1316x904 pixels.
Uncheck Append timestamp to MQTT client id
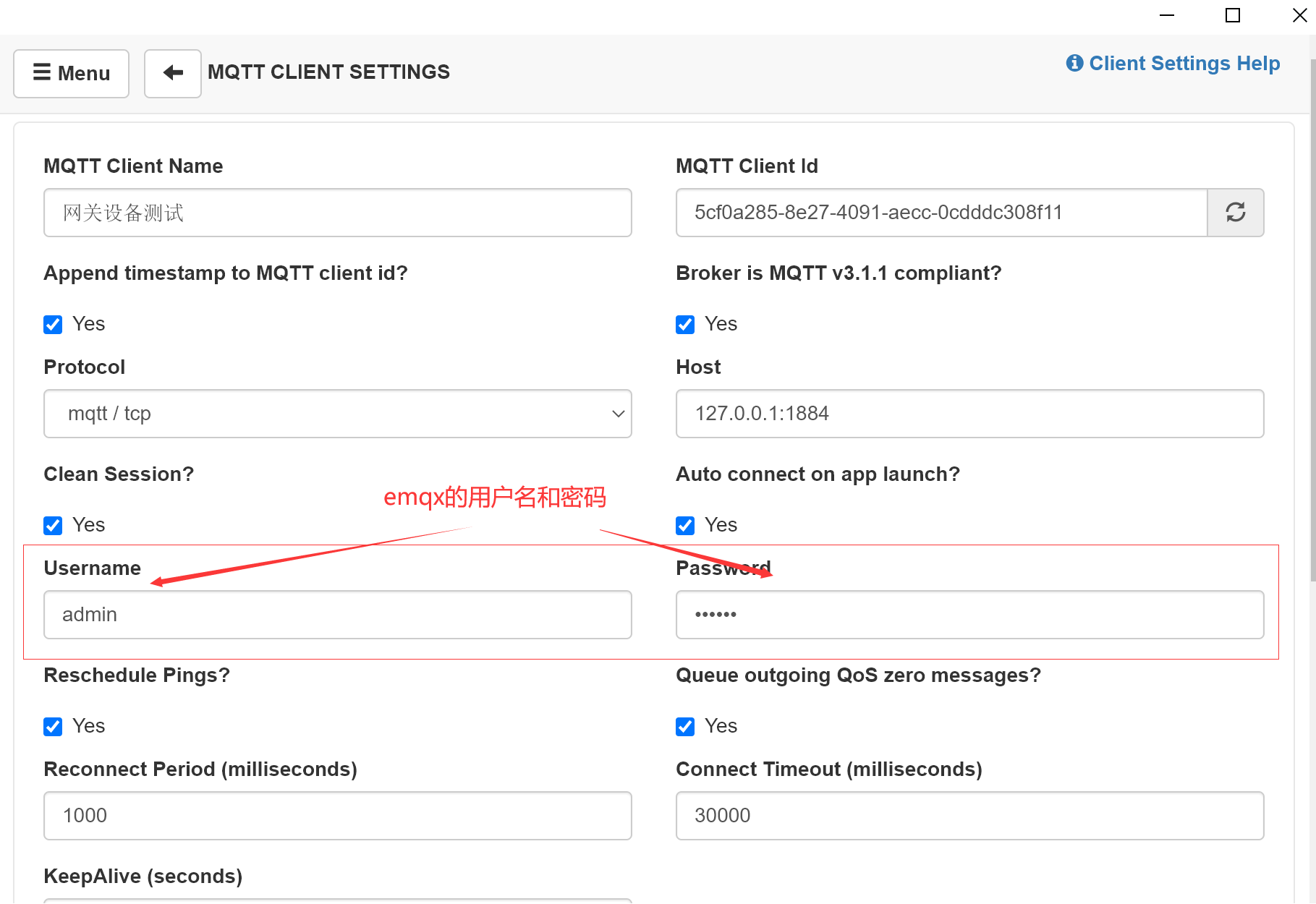pyautogui.click(x=52, y=324)
